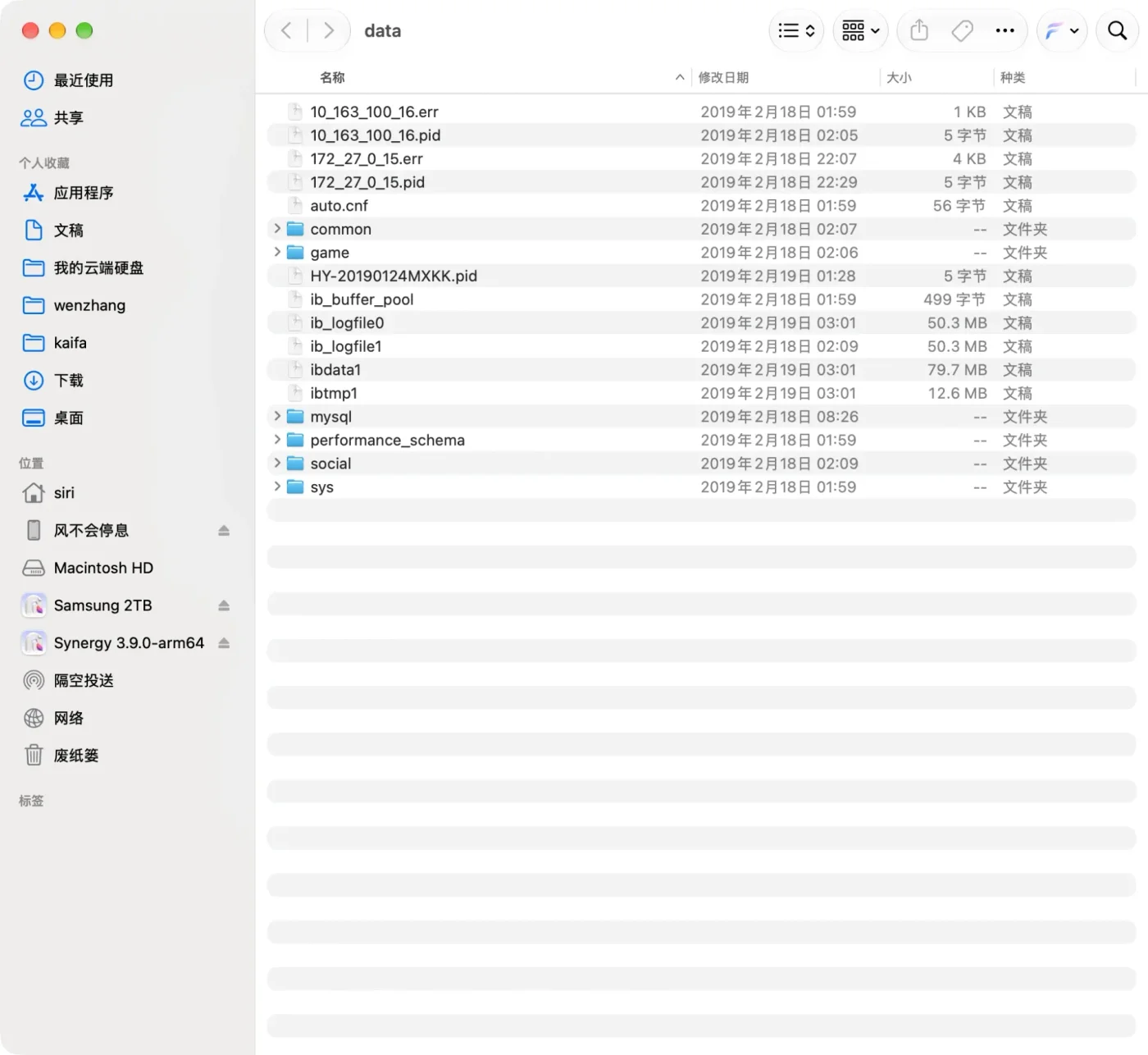Expand the sys folder
The image size is (1148, 1055).
tap(277, 486)
